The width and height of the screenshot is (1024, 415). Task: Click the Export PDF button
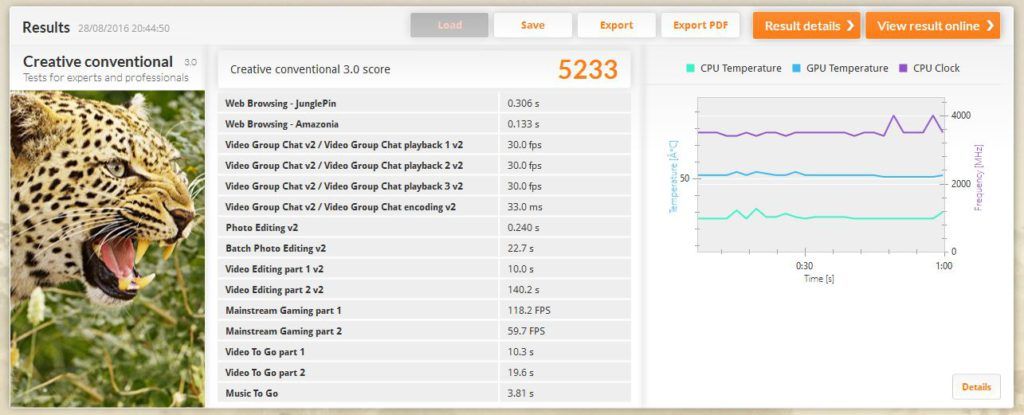click(x=700, y=25)
